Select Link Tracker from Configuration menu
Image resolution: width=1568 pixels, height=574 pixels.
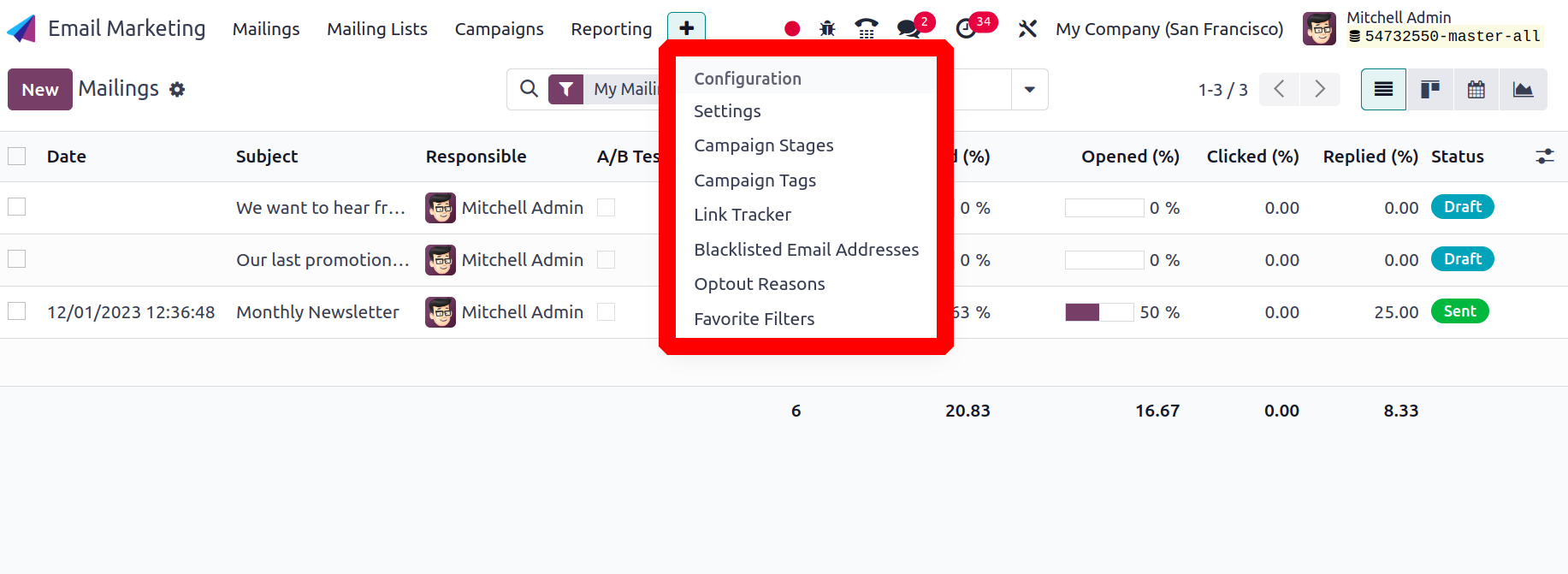tap(743, 215)
